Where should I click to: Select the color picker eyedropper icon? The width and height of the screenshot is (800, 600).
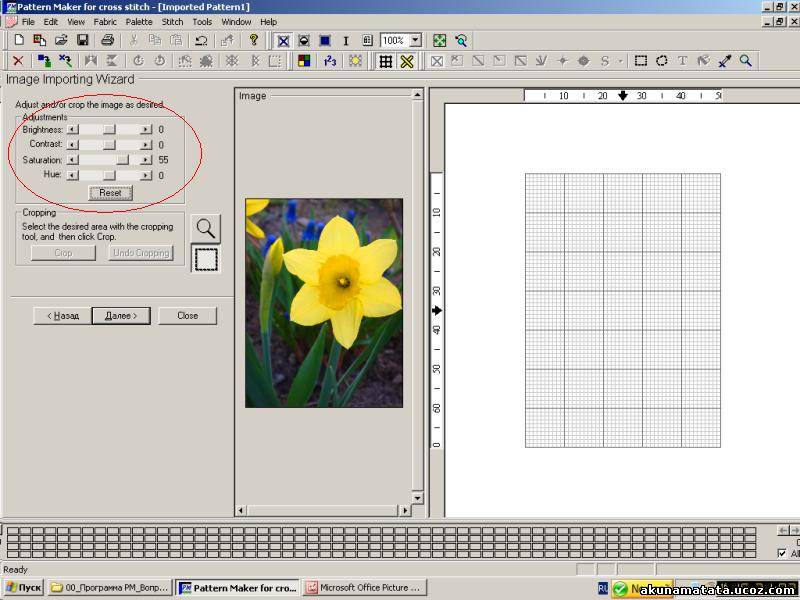tap(724, 61)
